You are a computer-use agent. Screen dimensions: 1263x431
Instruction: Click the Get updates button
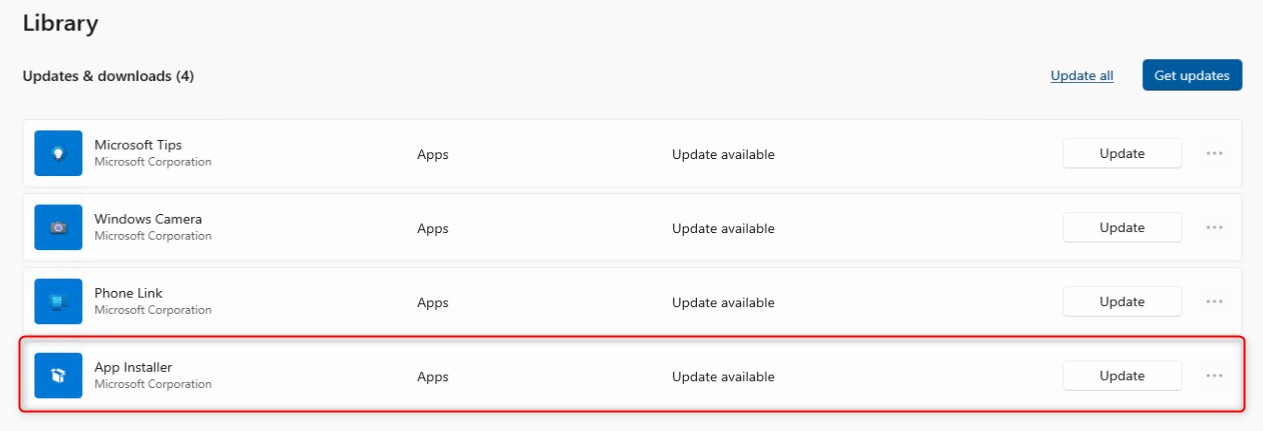[1192, 75]
